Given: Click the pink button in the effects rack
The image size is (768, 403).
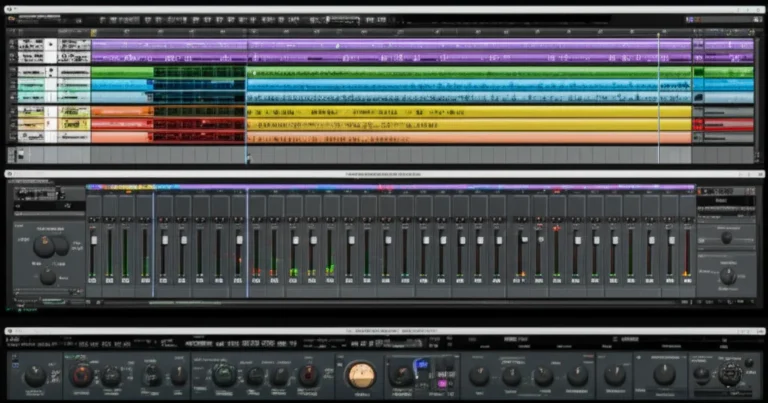Looking at the screenshot, I should 442,384.
